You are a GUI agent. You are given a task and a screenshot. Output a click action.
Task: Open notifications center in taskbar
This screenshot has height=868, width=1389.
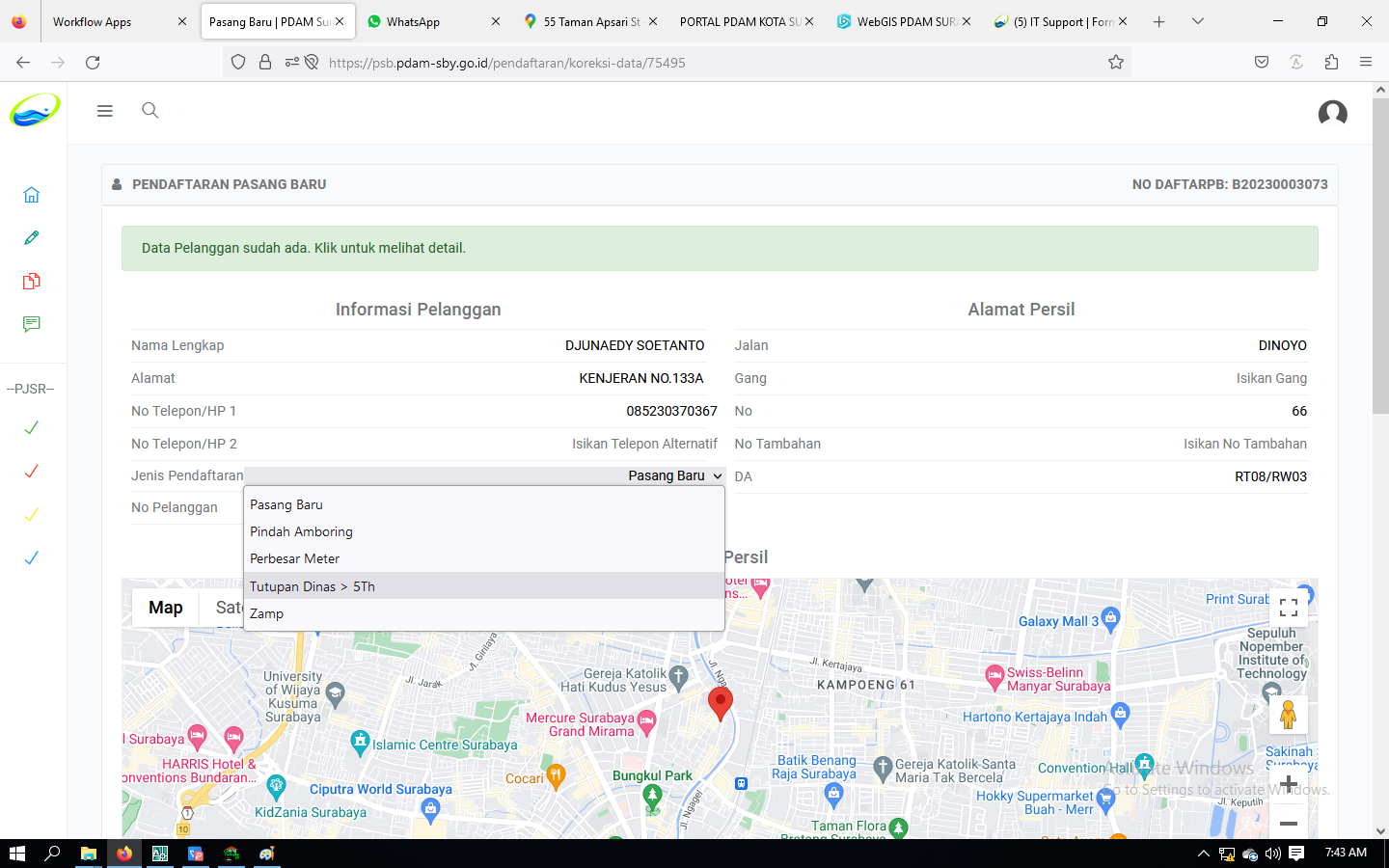[1296, 853]
